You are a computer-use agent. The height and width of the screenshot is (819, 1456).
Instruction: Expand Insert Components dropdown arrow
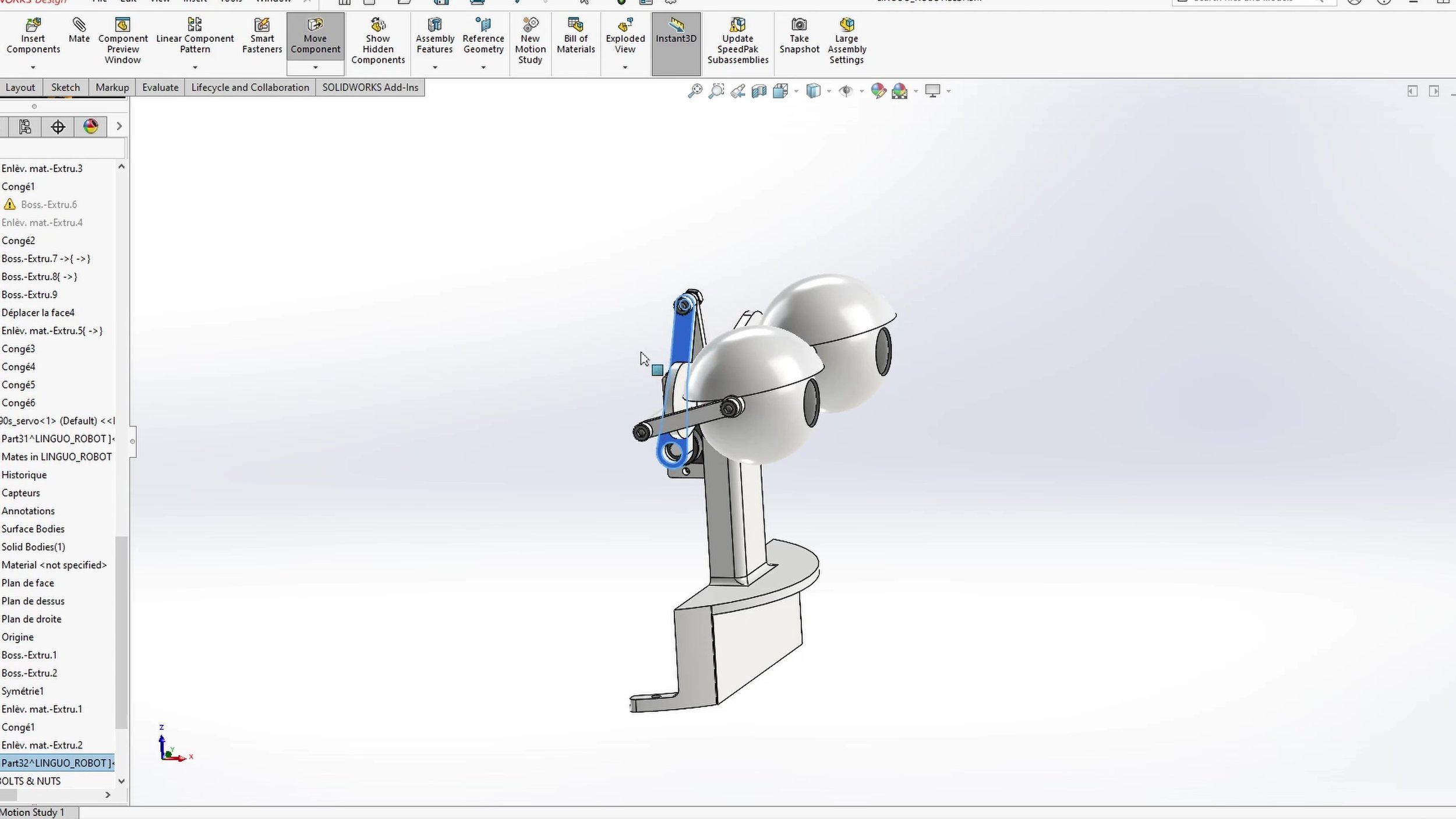pos(33,68)
